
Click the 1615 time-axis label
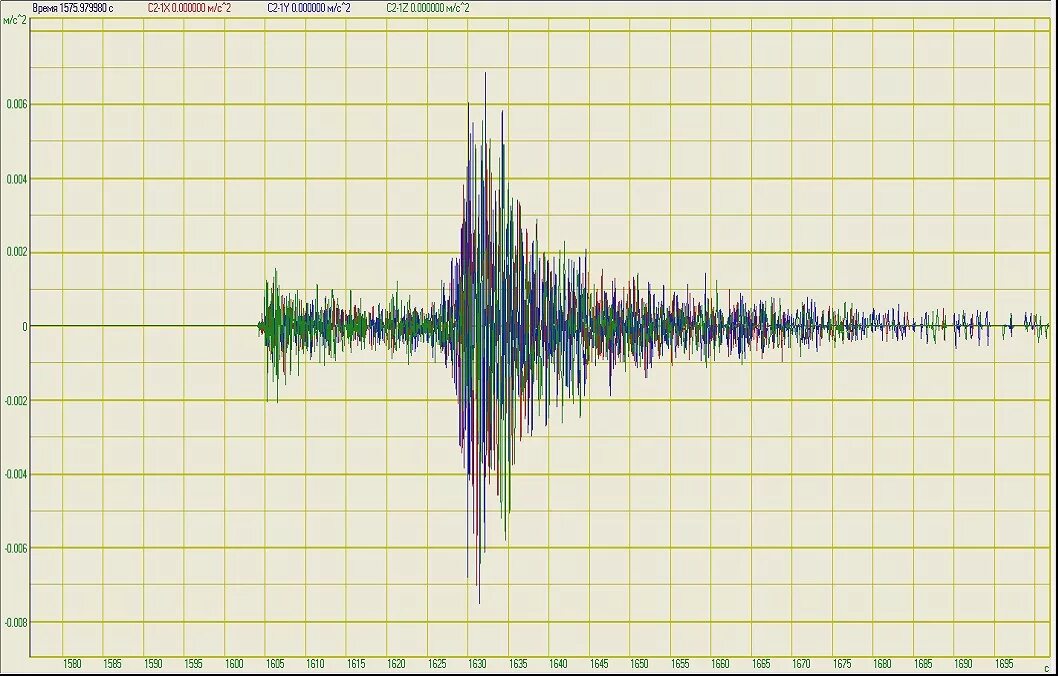[356, 664]
